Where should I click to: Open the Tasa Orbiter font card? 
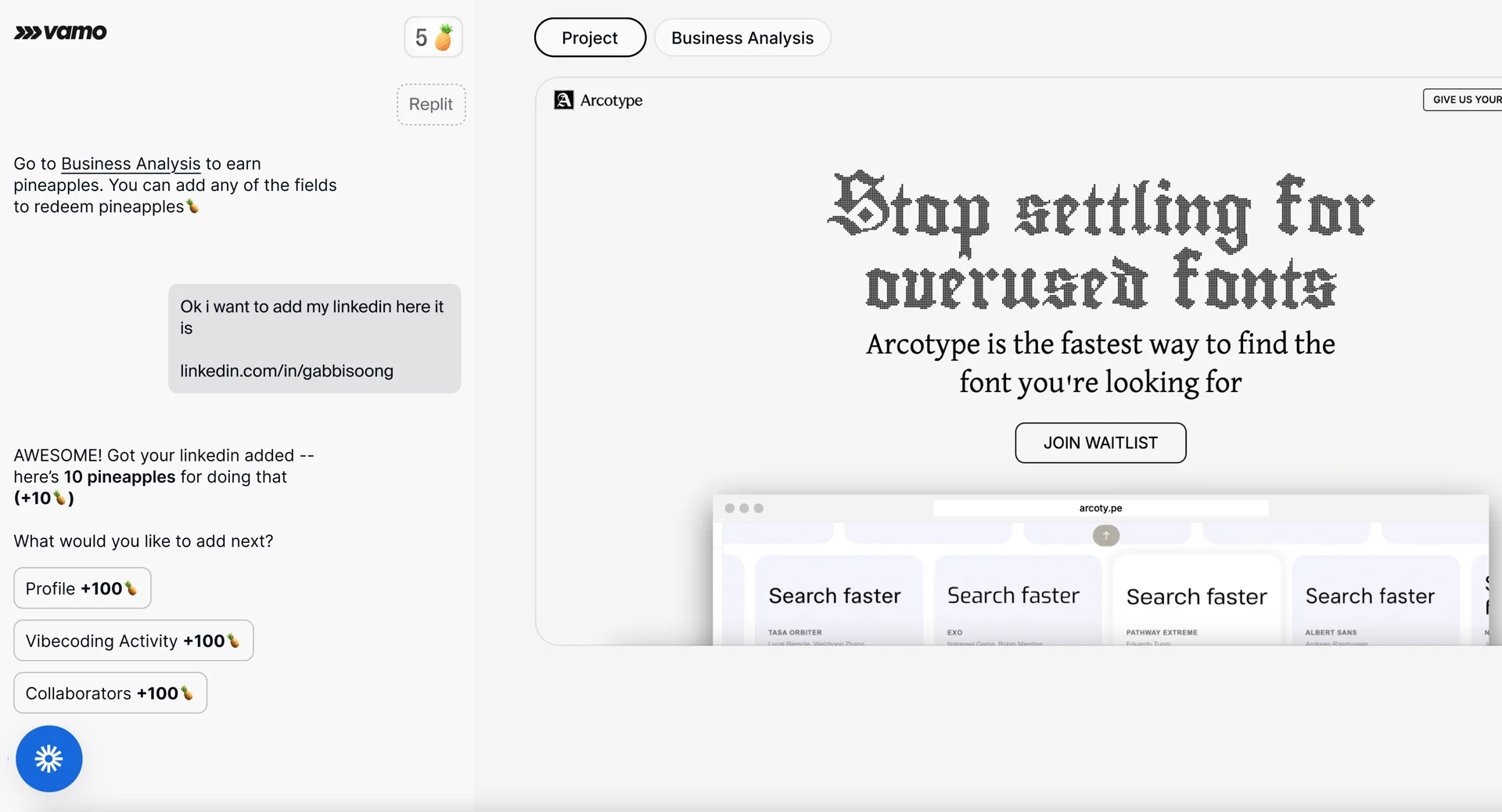pos(834,601)
